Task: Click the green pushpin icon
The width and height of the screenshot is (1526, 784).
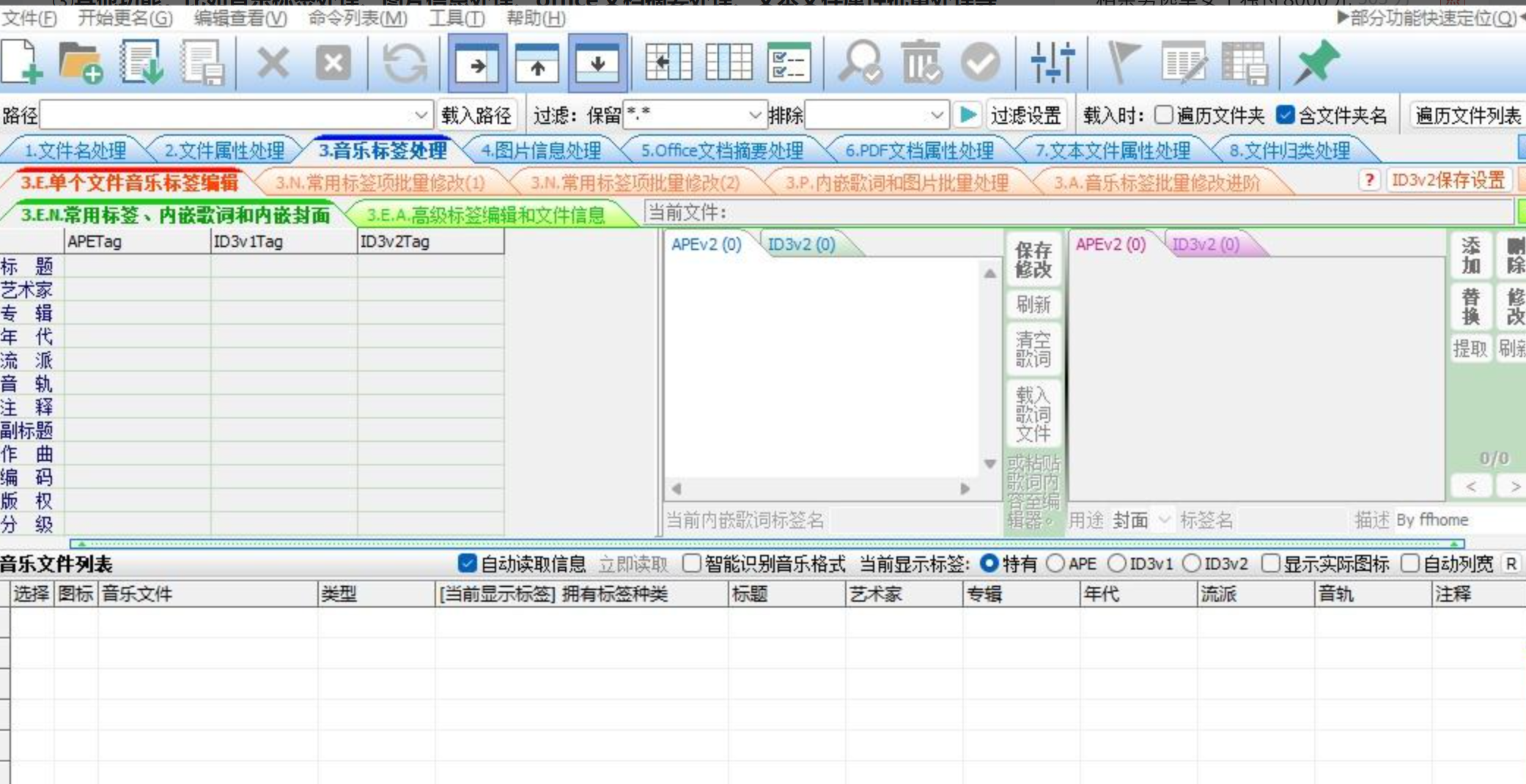Action: coord(1316,62)
